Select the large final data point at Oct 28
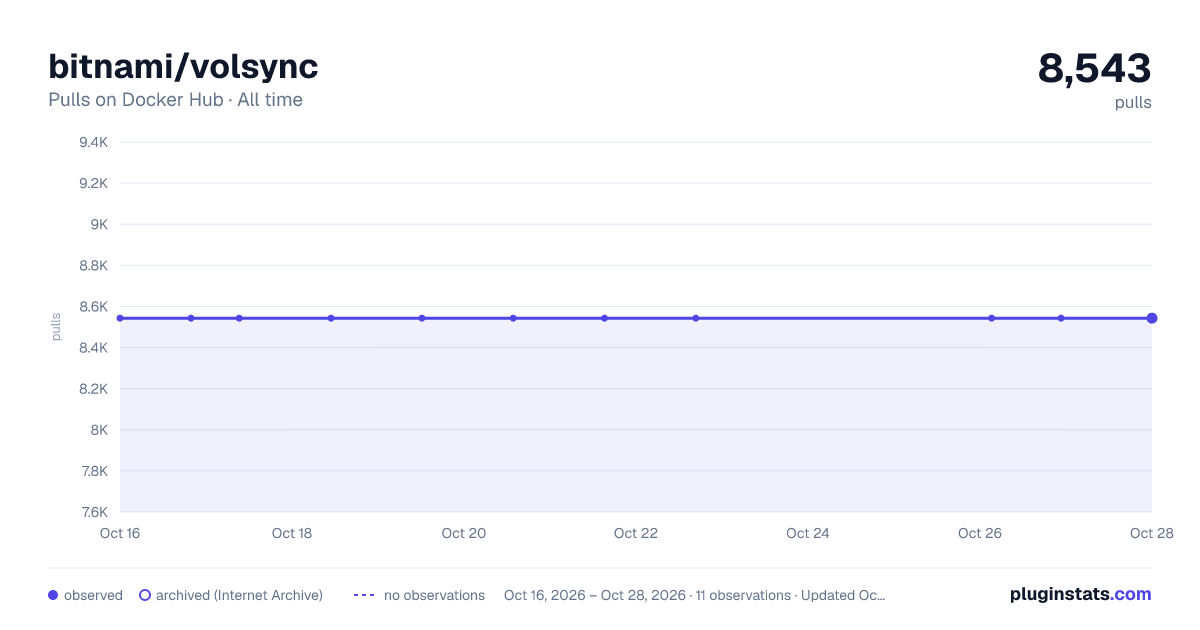Screen dimensions: 1200x630 (1152, 318)
